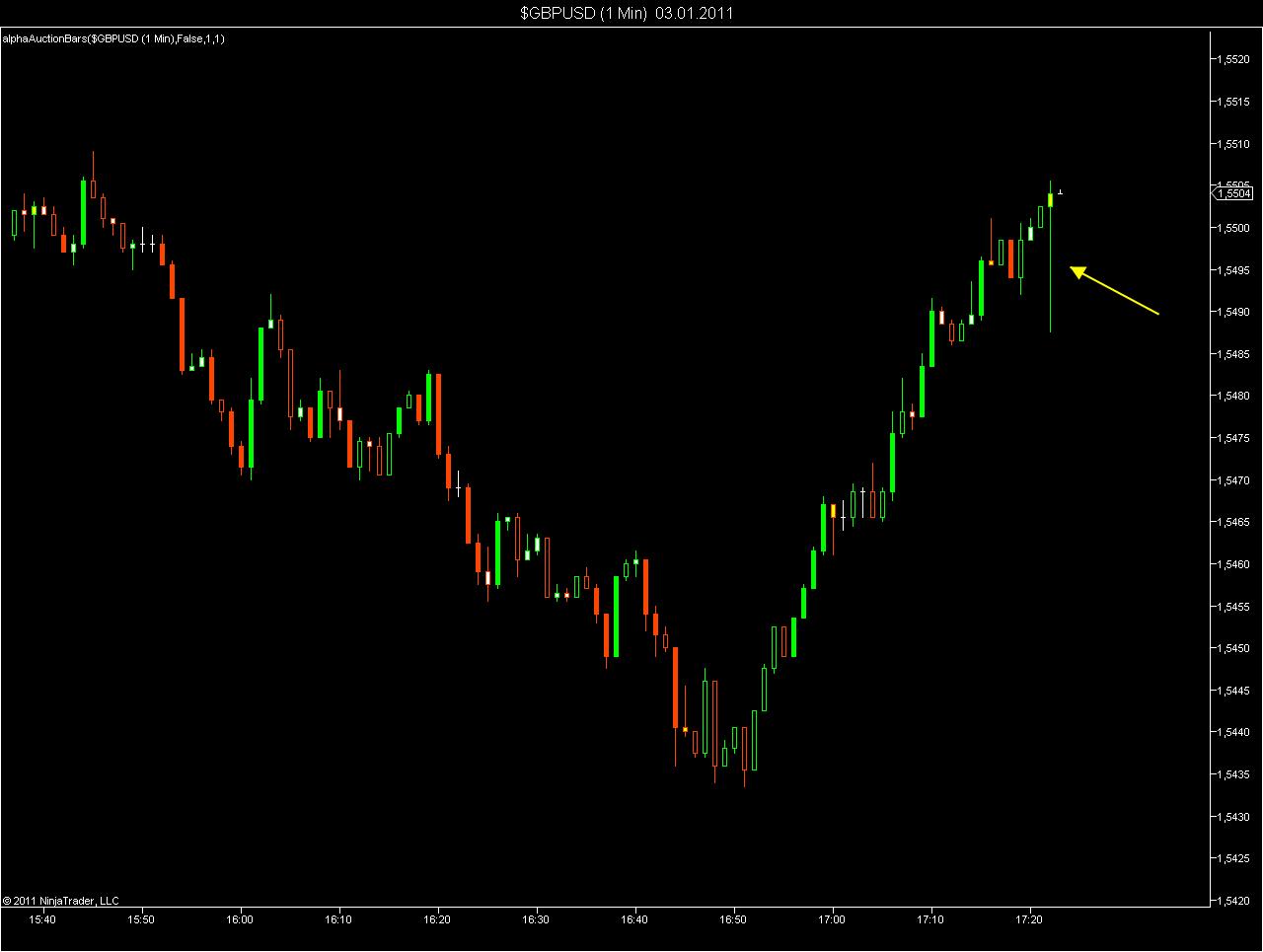Click the 17:10 time axis label
The height and width of the screenshot is (952, 1263).
pos(931,919)
